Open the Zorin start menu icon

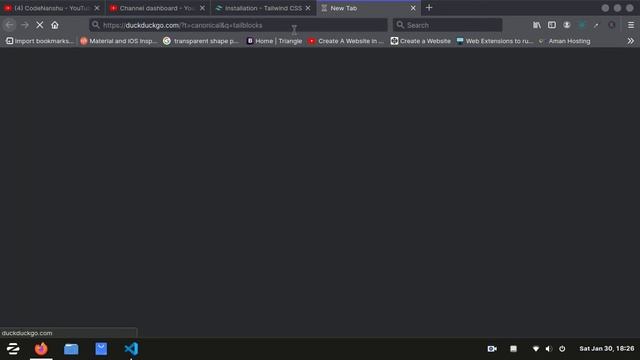[x=13, y=349]
